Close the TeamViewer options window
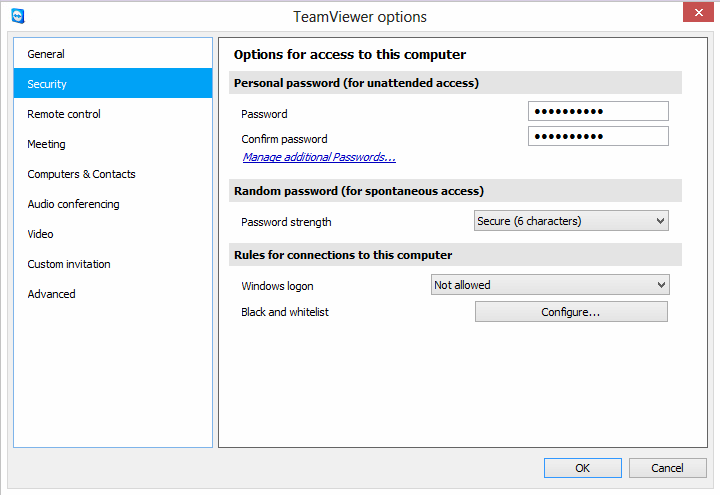 [697, 14]
